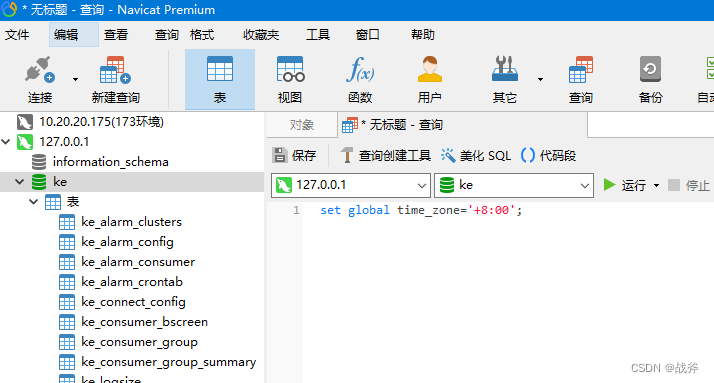Open the File (文件) menu
714x383 pixels.
17,35
